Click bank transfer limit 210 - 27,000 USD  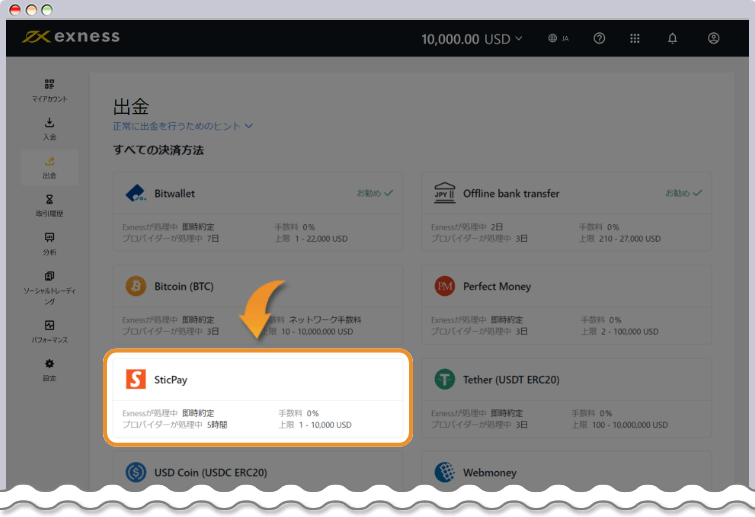(630, 239)
